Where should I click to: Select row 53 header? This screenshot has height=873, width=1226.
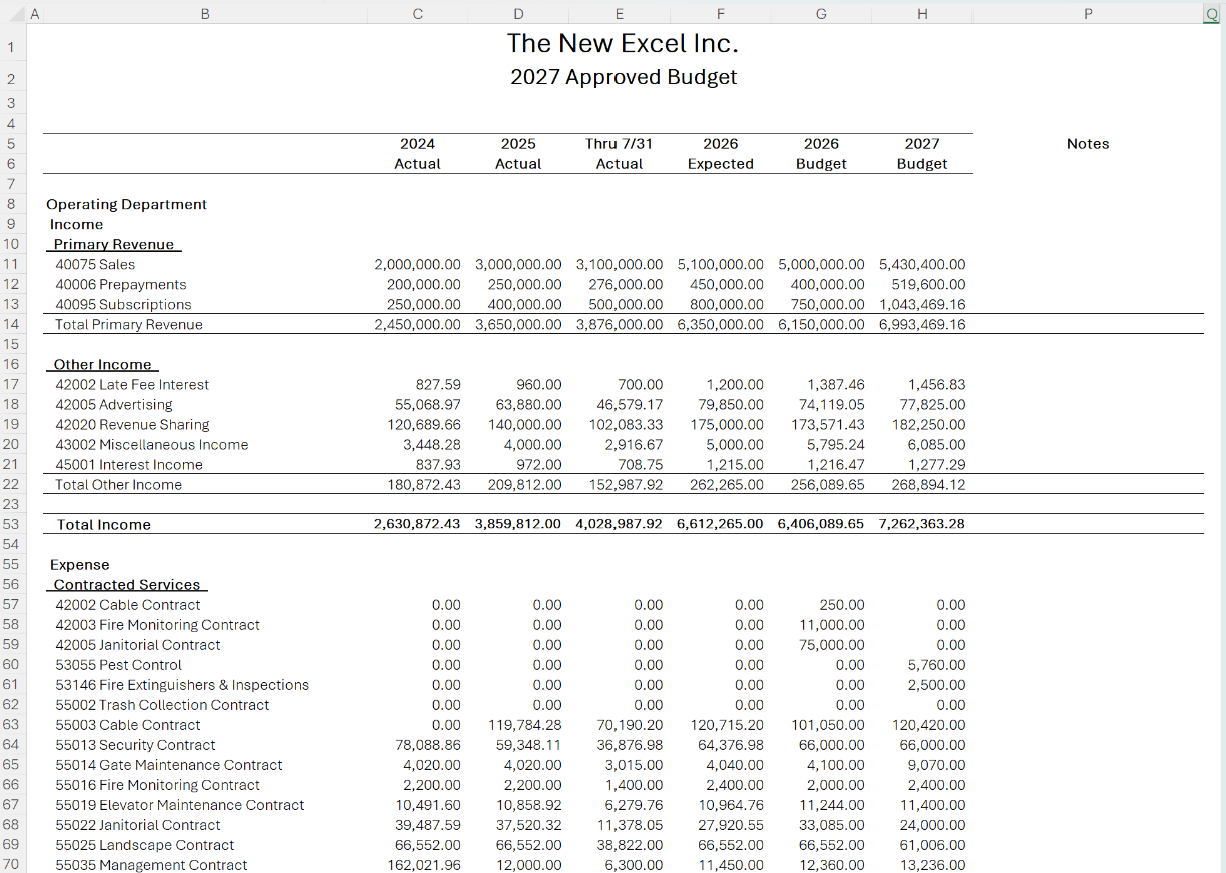[11, 524]
